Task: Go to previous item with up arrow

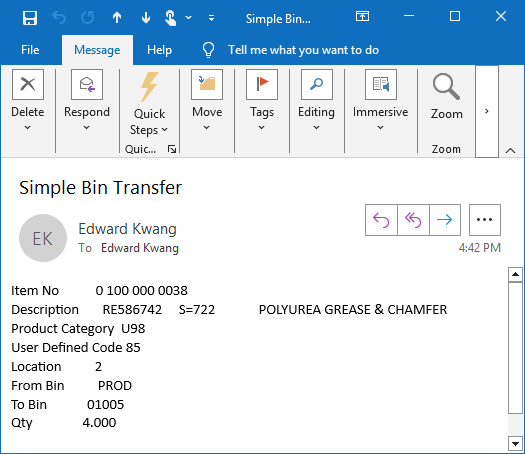Action: [x=117, y=17]
